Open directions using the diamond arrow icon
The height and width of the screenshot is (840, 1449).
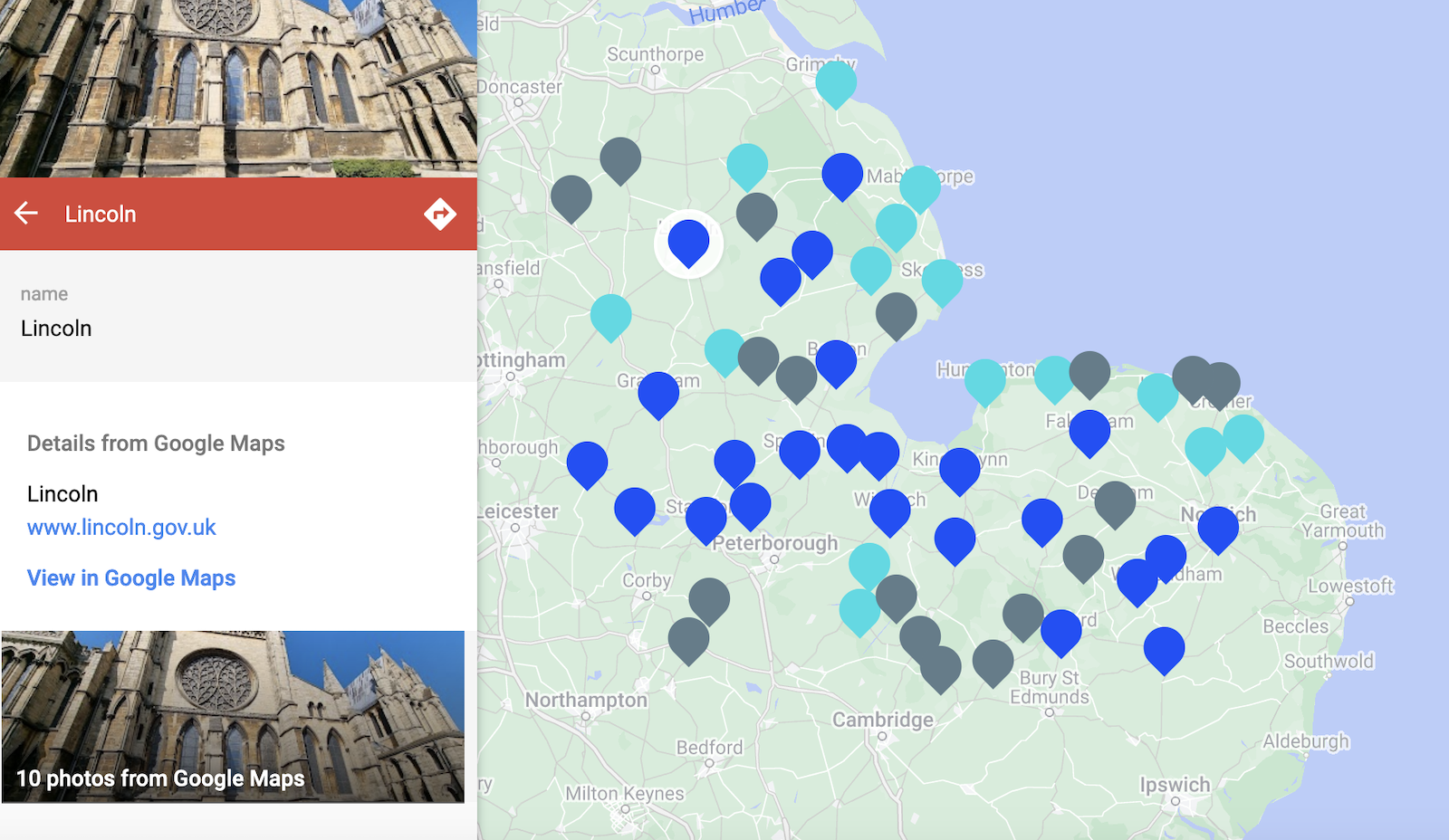click(x=439, y=214)
